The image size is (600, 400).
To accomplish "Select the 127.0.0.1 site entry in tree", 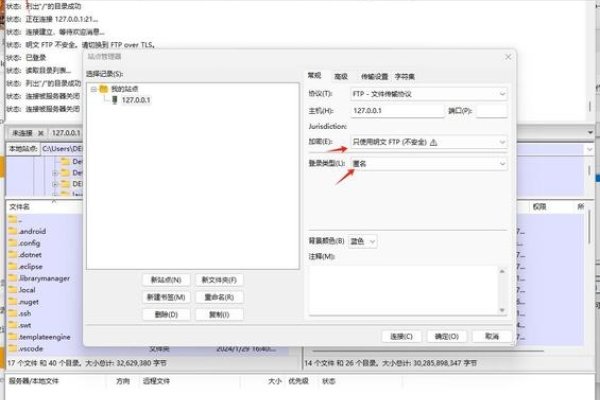I will pyautogui.click(x=136, y=100).
